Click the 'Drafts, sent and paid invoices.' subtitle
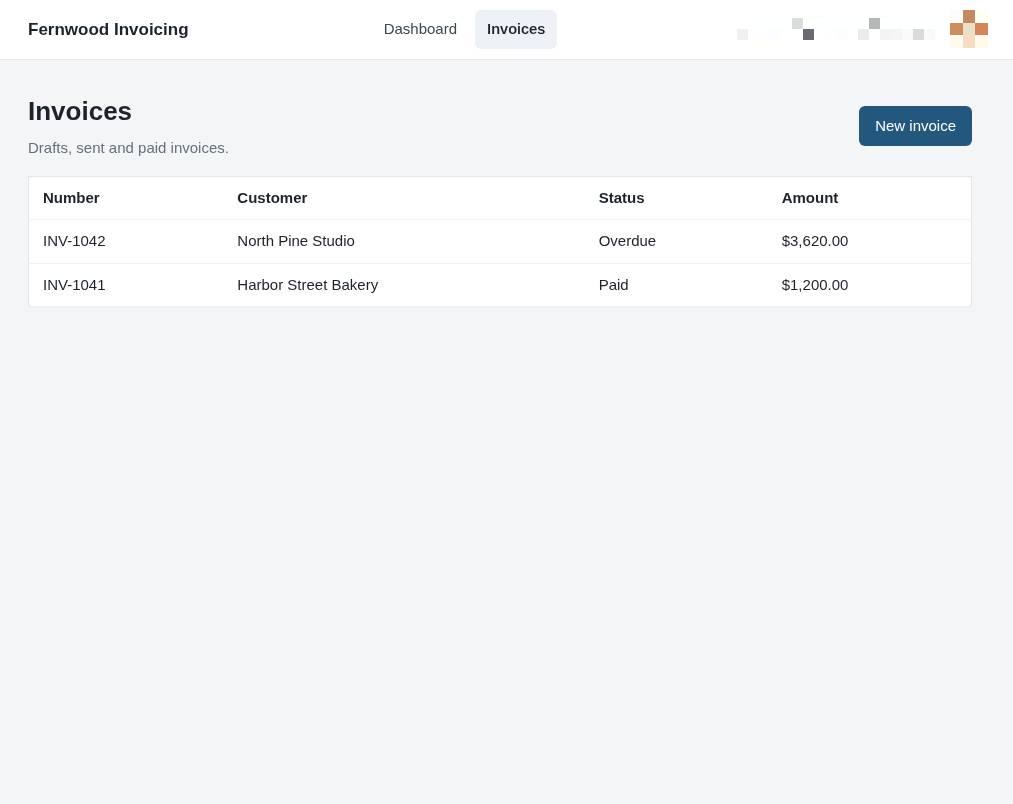The image size is (1013, 804). pos(128,148)
